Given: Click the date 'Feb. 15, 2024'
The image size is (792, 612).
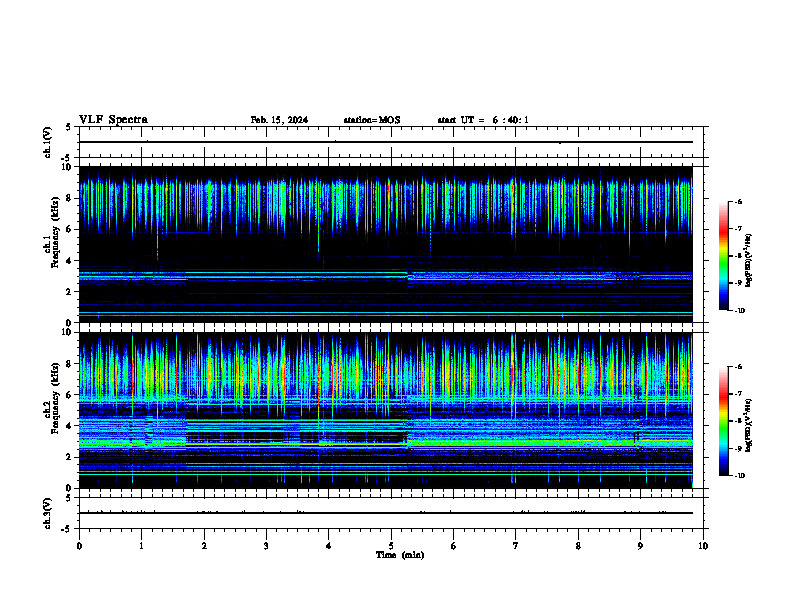Looking at the screenshot, I should pos(279,120).
